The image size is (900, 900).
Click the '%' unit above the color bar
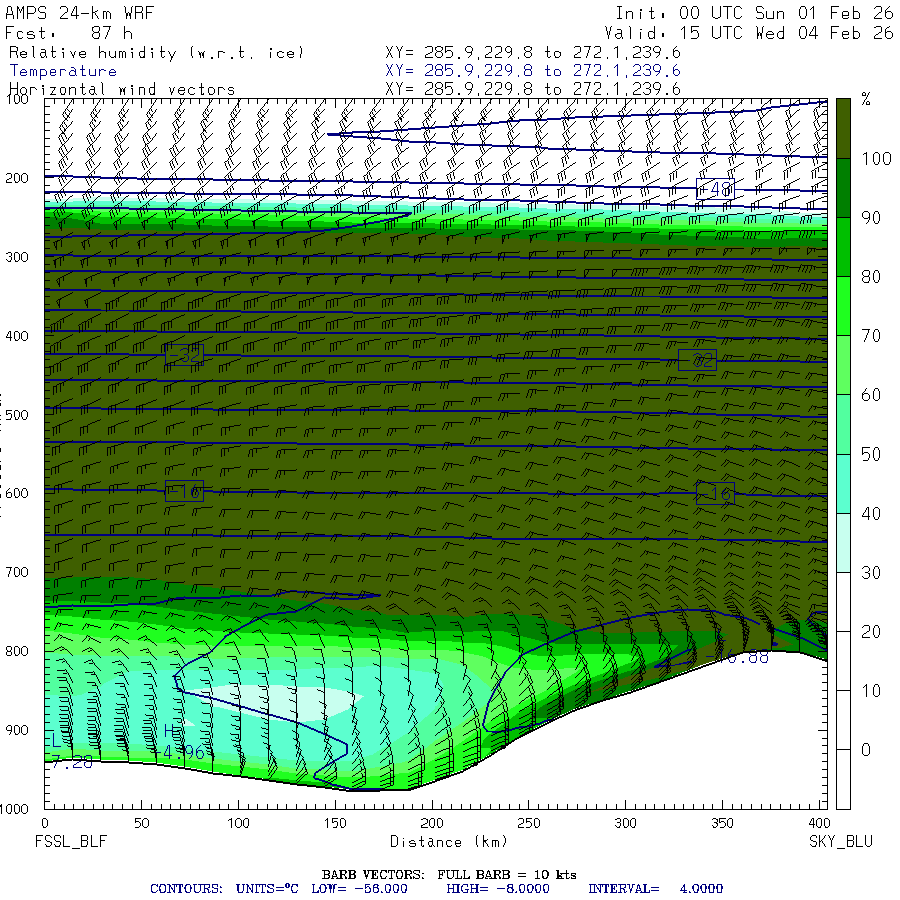[x=866, y=100]
